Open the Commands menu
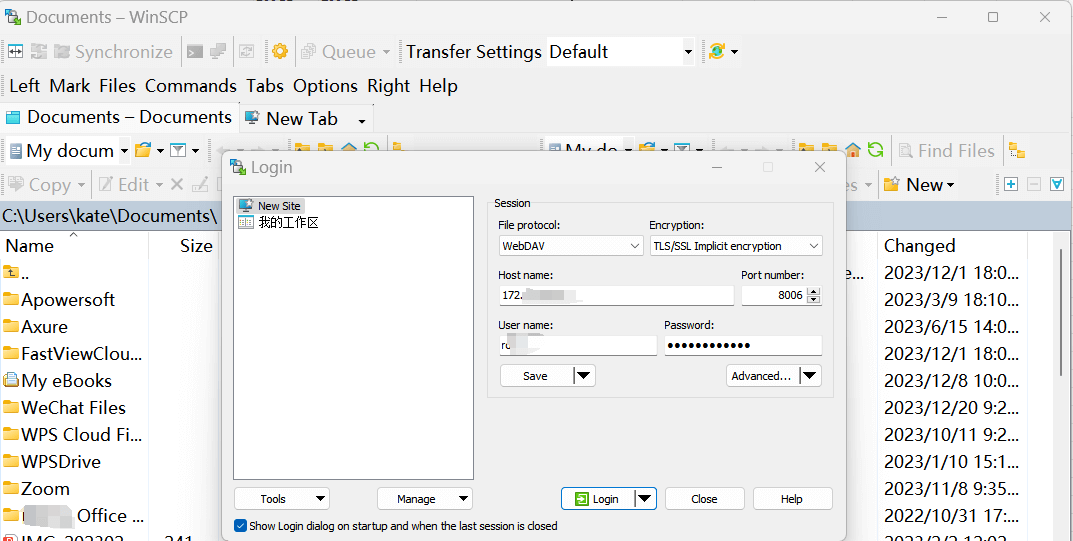Image resolution: width=1073 pixels, height=541 pixels. pyautogui.click(x=191, y=86)
